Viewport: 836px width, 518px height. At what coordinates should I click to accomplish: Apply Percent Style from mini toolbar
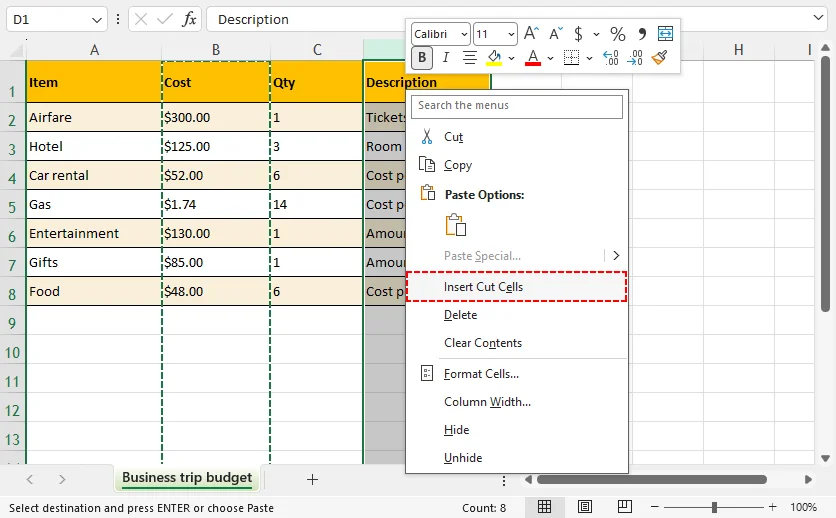pyautogui.click(x=617, y=34)
